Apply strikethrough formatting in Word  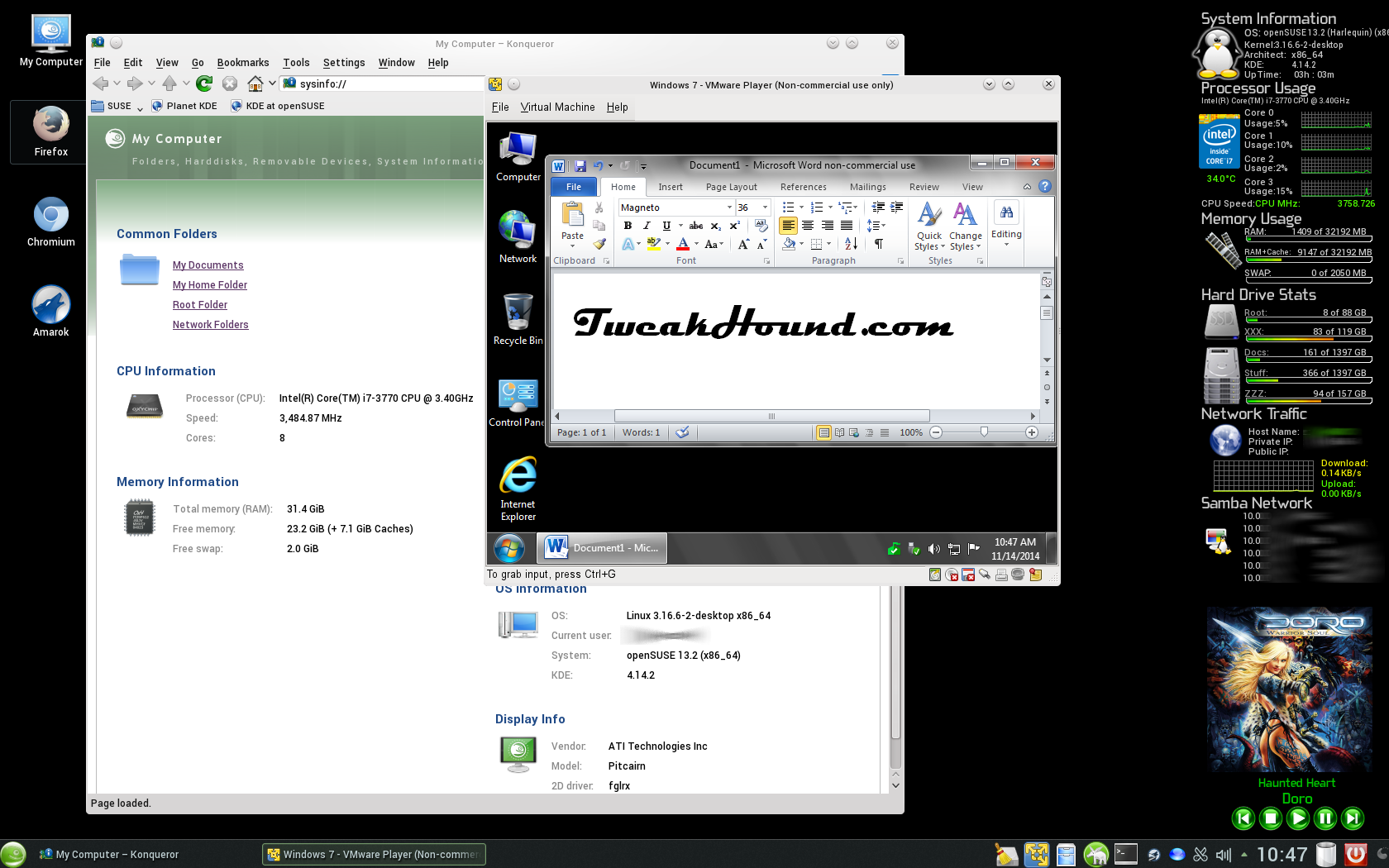pos(696,226)
